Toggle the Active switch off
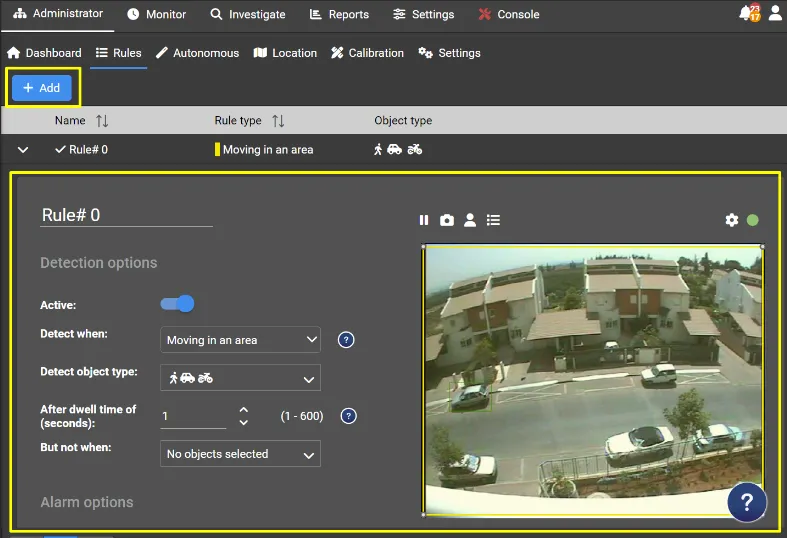 coord(177,304)
